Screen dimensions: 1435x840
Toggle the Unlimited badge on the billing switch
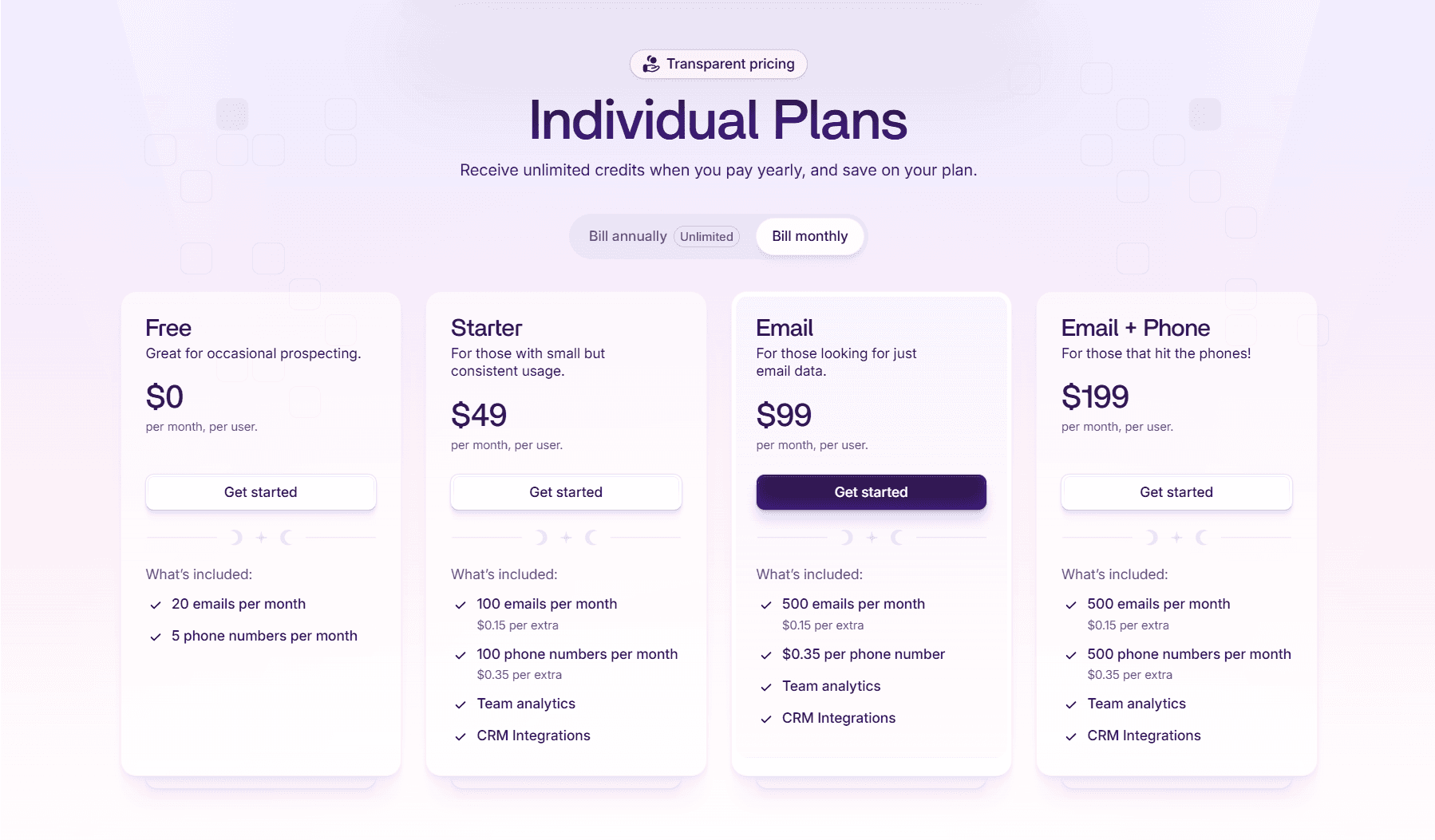[x=706, y=237]
